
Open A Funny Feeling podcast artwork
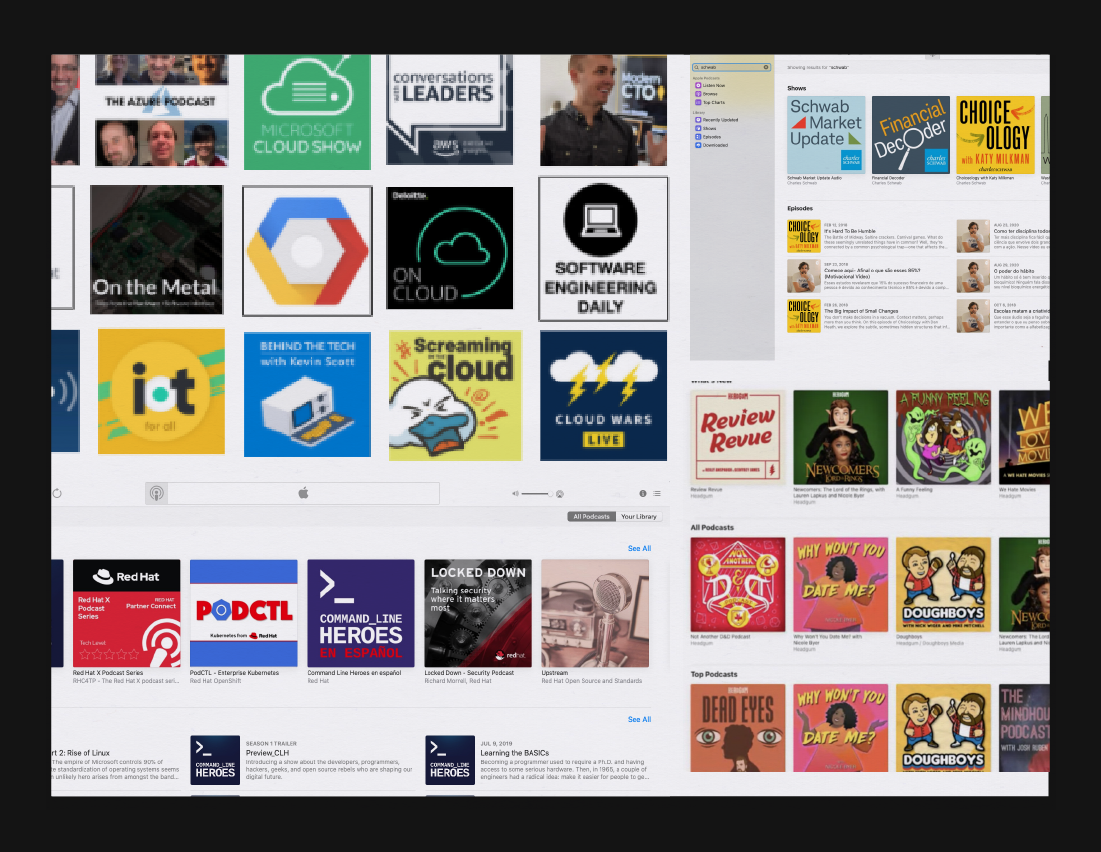coord(943,438)
